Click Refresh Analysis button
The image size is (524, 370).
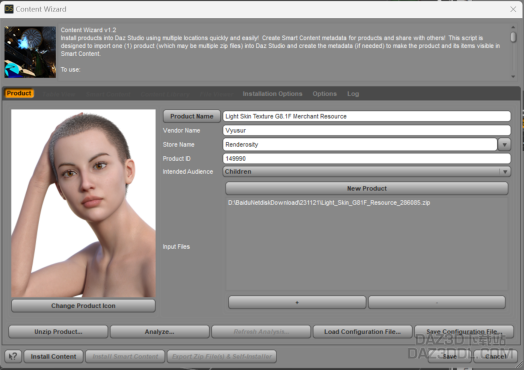(x=261, y=332)
